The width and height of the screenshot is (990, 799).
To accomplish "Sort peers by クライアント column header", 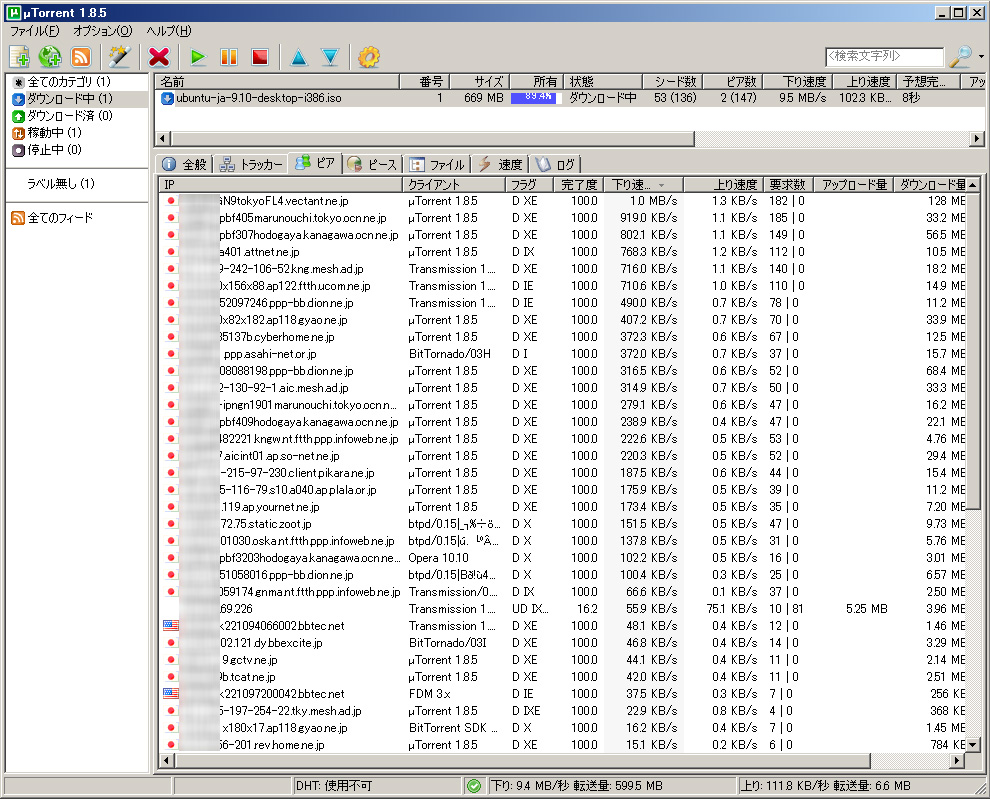I will [x=453, y=185].
